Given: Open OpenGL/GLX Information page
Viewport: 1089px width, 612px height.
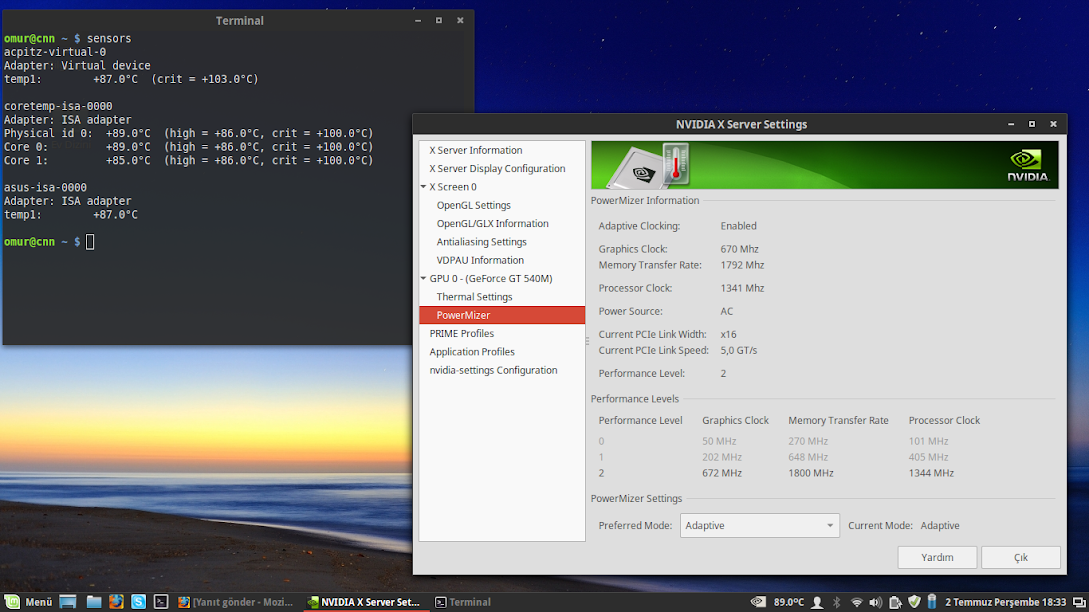Looking at the screenshot, I should [x=492, y=224].
